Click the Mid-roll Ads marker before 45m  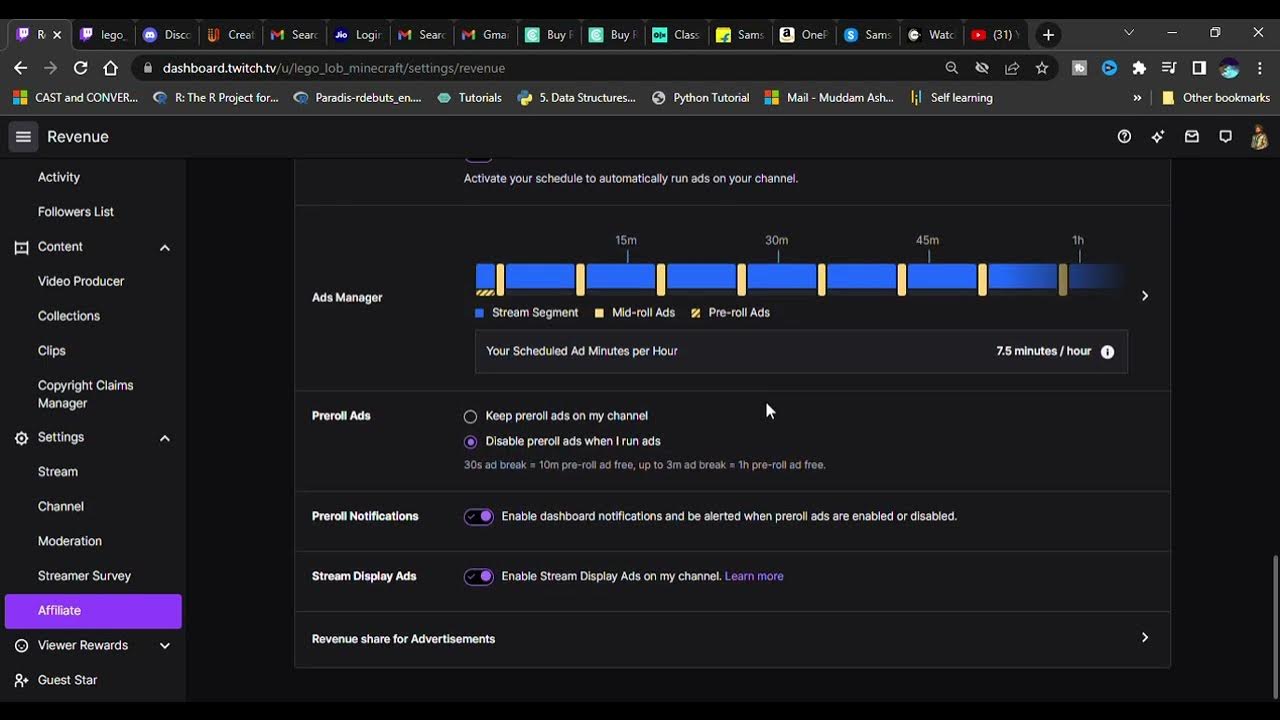click(x=902, y=279)
